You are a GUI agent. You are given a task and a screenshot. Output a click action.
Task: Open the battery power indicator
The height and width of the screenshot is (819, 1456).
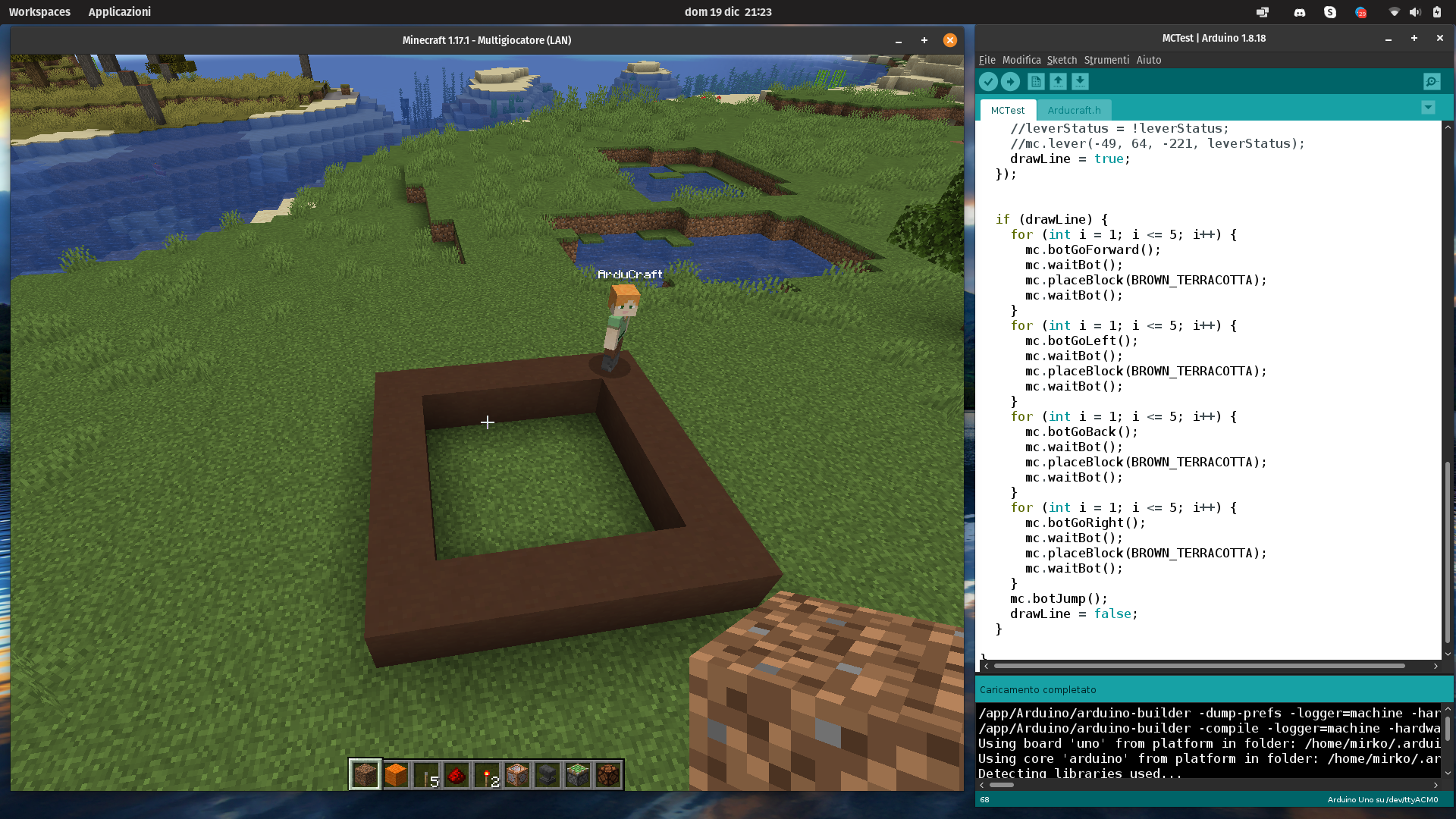(x=1437, y=12)
